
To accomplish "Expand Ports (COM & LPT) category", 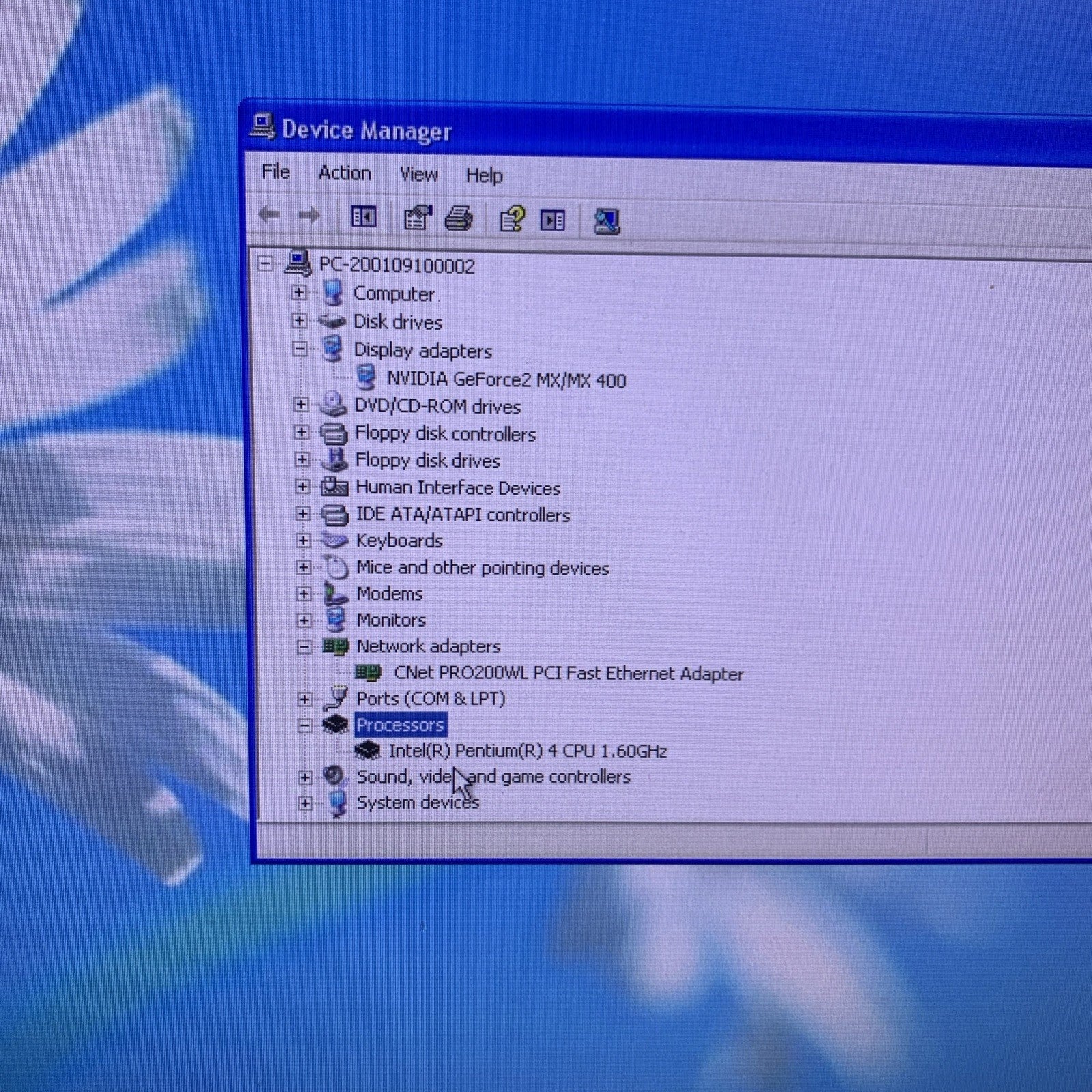I will click(x=305, y=699).
